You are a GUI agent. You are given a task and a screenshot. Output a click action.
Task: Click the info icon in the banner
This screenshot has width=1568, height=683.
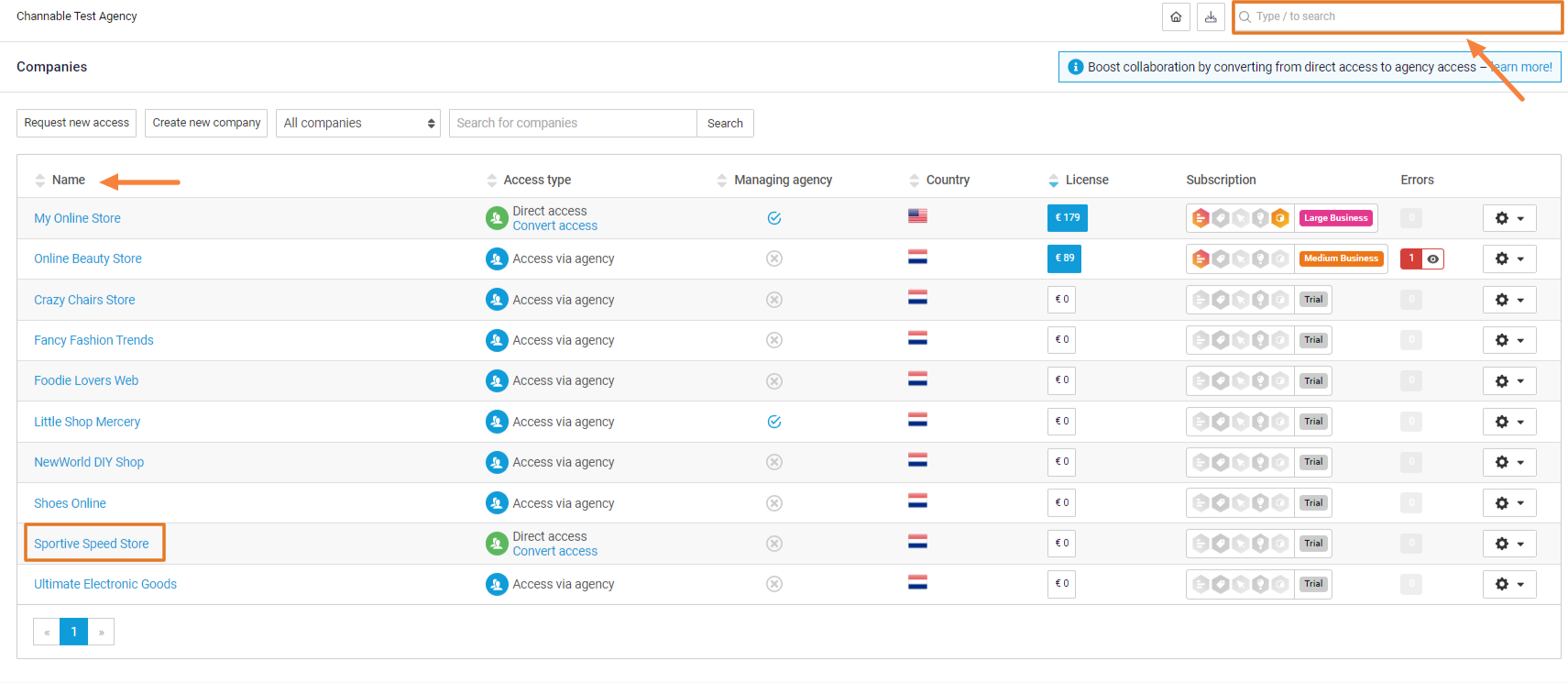pos(1076,67)
